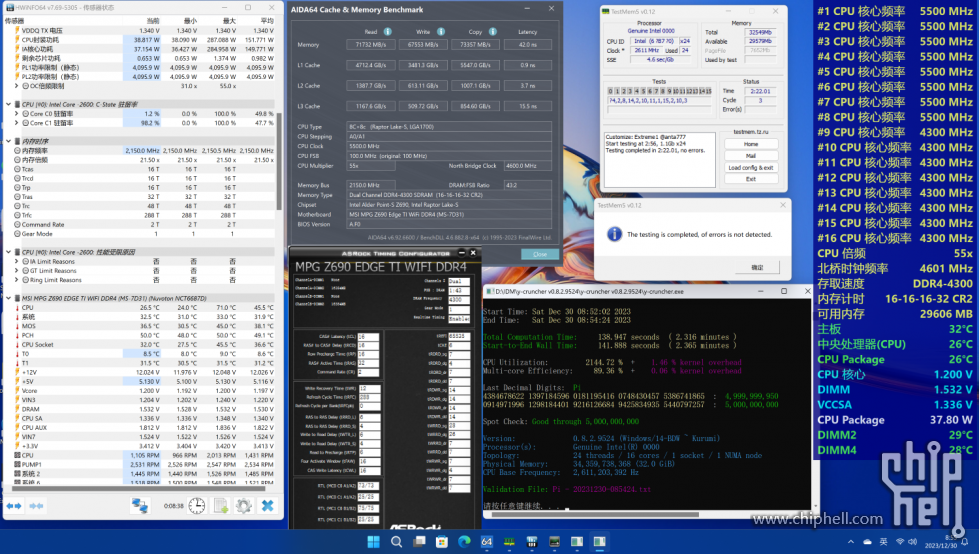Click the Write info icon in AIDA64 benchmark
Viewport: 979px width, 554px height.
point(441,32)
